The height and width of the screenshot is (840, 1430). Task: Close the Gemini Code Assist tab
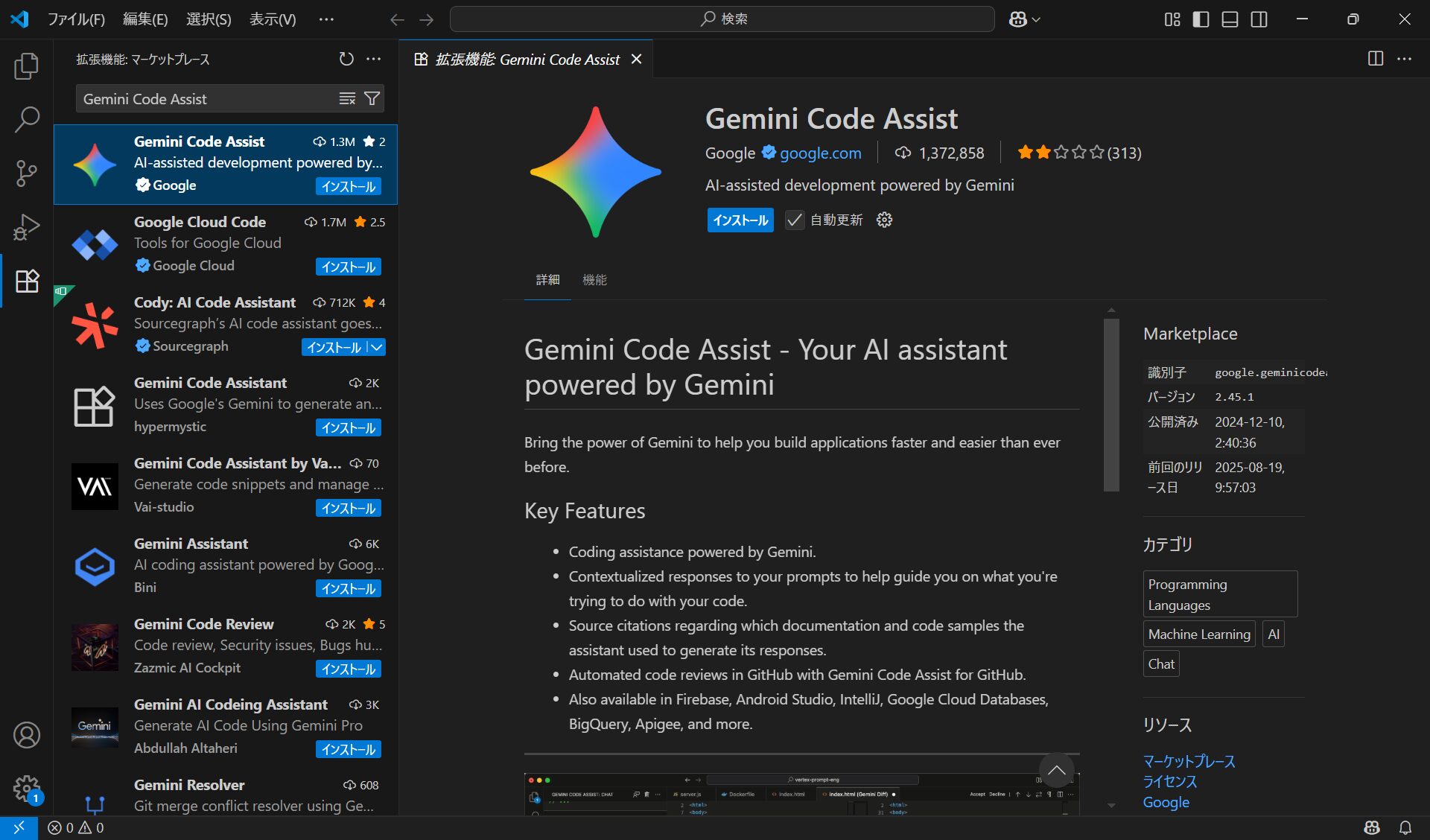click(637, 59)
